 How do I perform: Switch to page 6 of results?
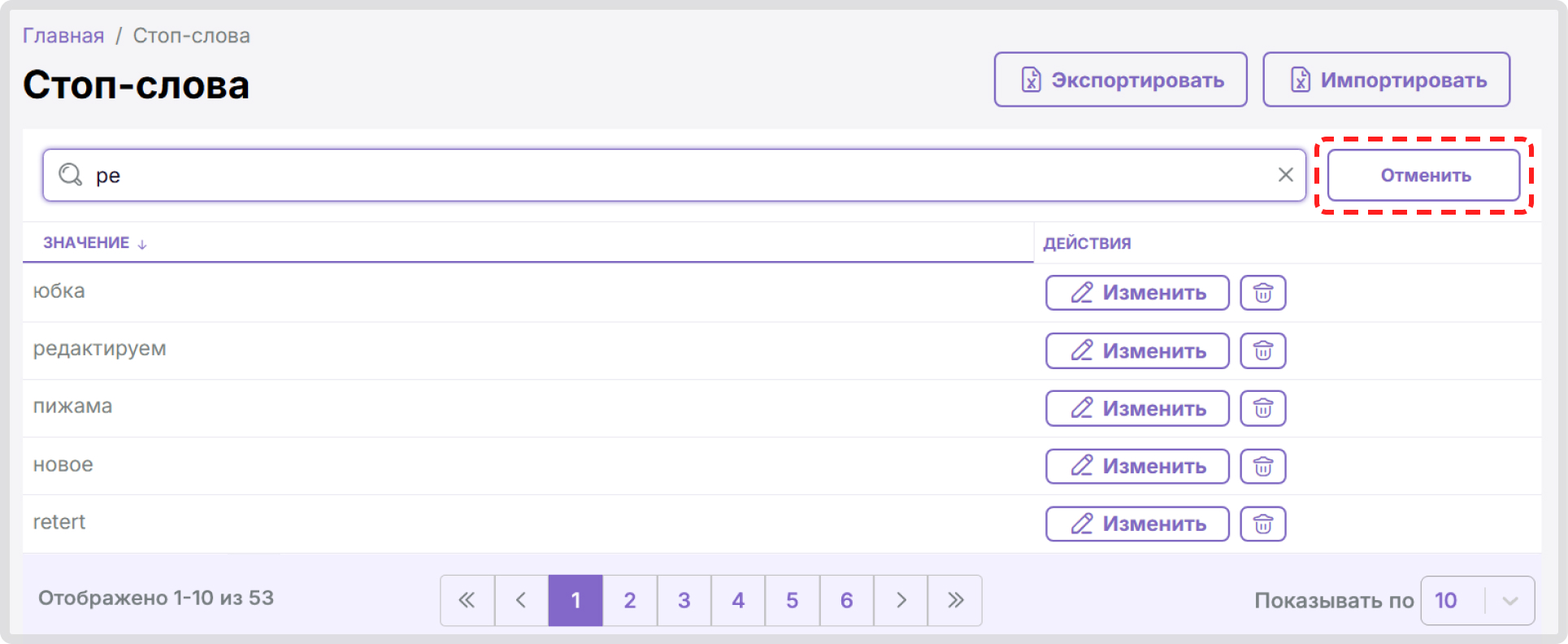point(846,600)
